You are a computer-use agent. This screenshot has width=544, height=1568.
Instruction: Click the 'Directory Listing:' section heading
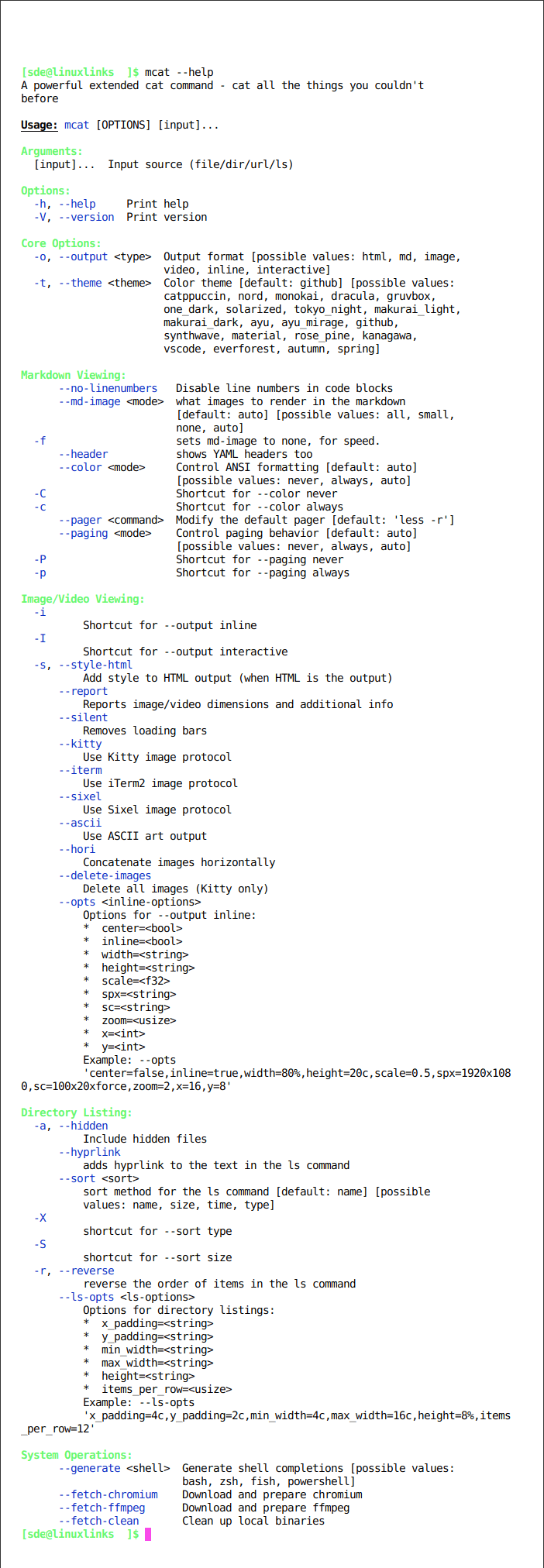point(77,1112)
